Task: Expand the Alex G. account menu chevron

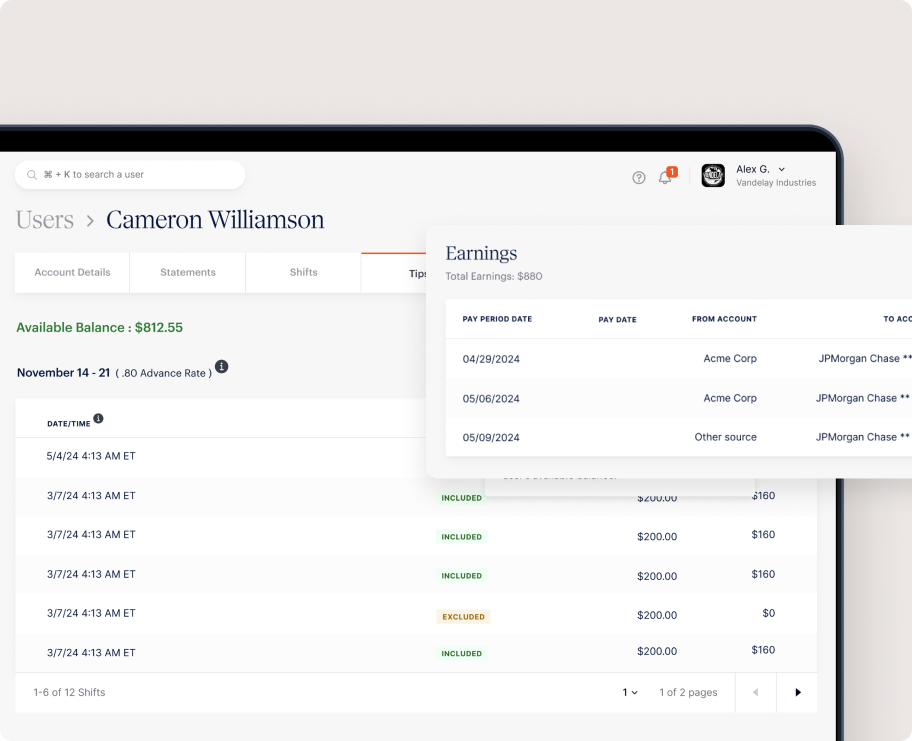Action: (782, 169)
